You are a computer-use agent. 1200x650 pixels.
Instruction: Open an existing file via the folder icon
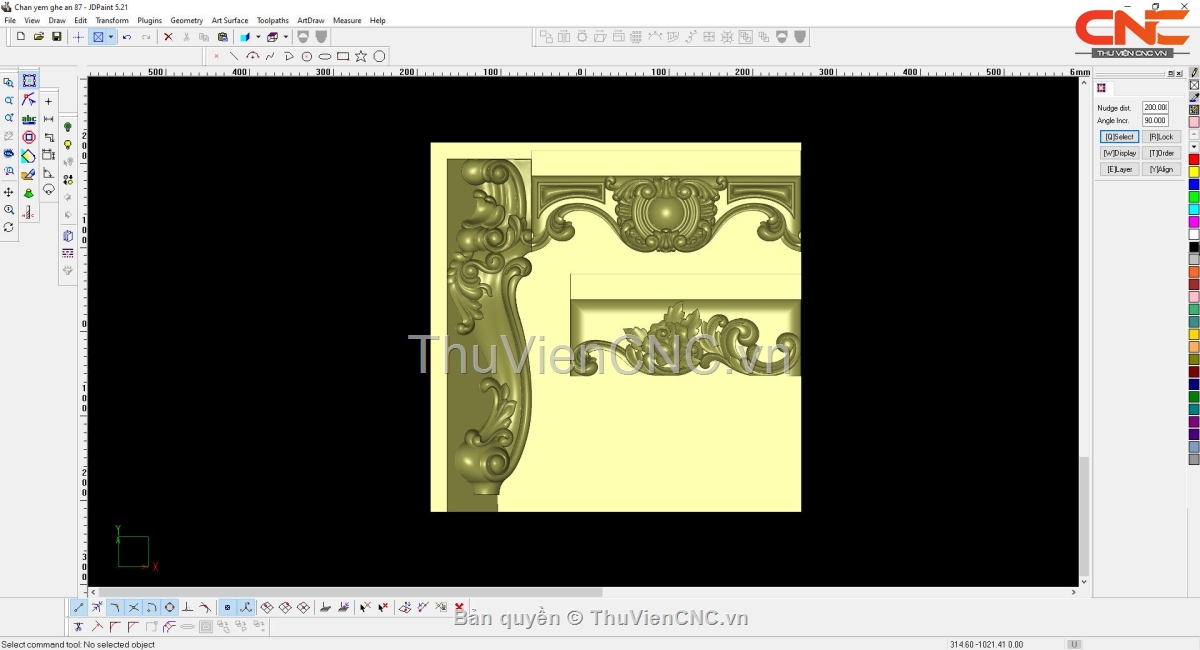39,37
